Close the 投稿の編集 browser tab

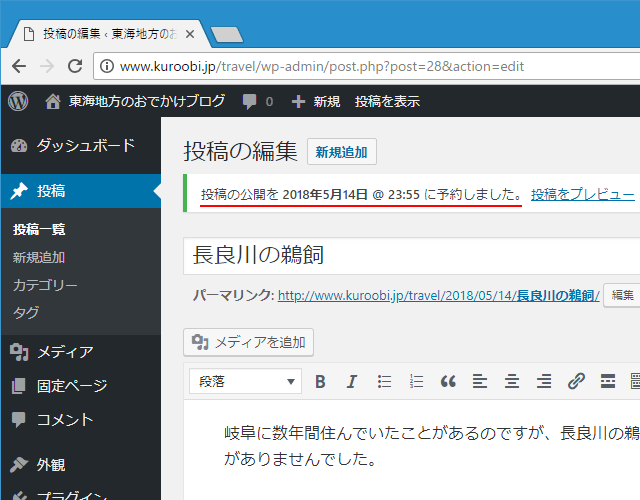coord(190,34)
